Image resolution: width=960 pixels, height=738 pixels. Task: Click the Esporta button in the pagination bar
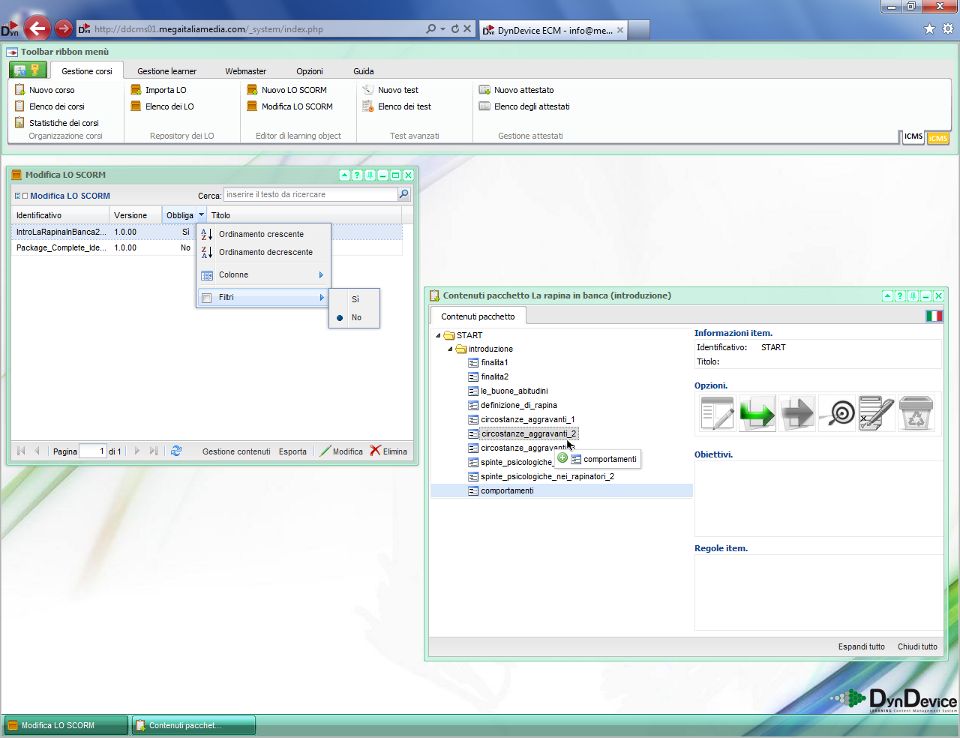pos(293,451)
